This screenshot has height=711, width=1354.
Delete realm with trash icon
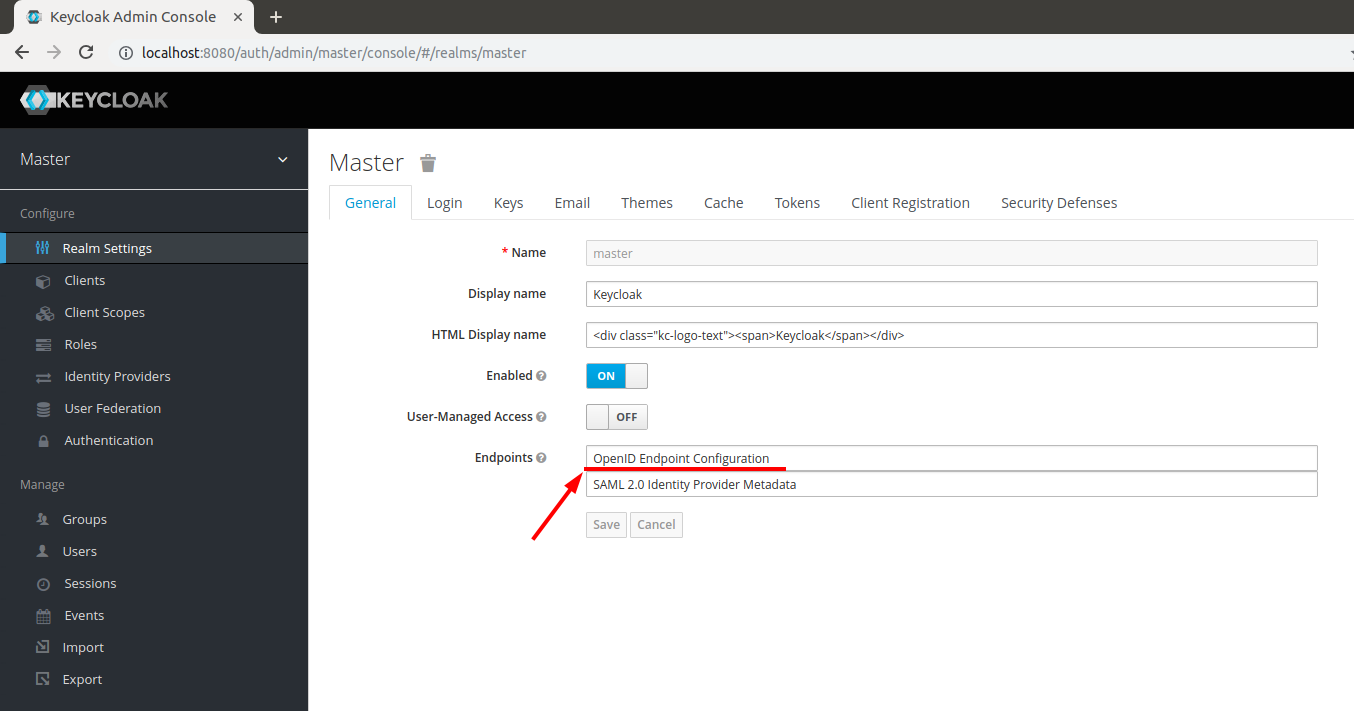428,163
